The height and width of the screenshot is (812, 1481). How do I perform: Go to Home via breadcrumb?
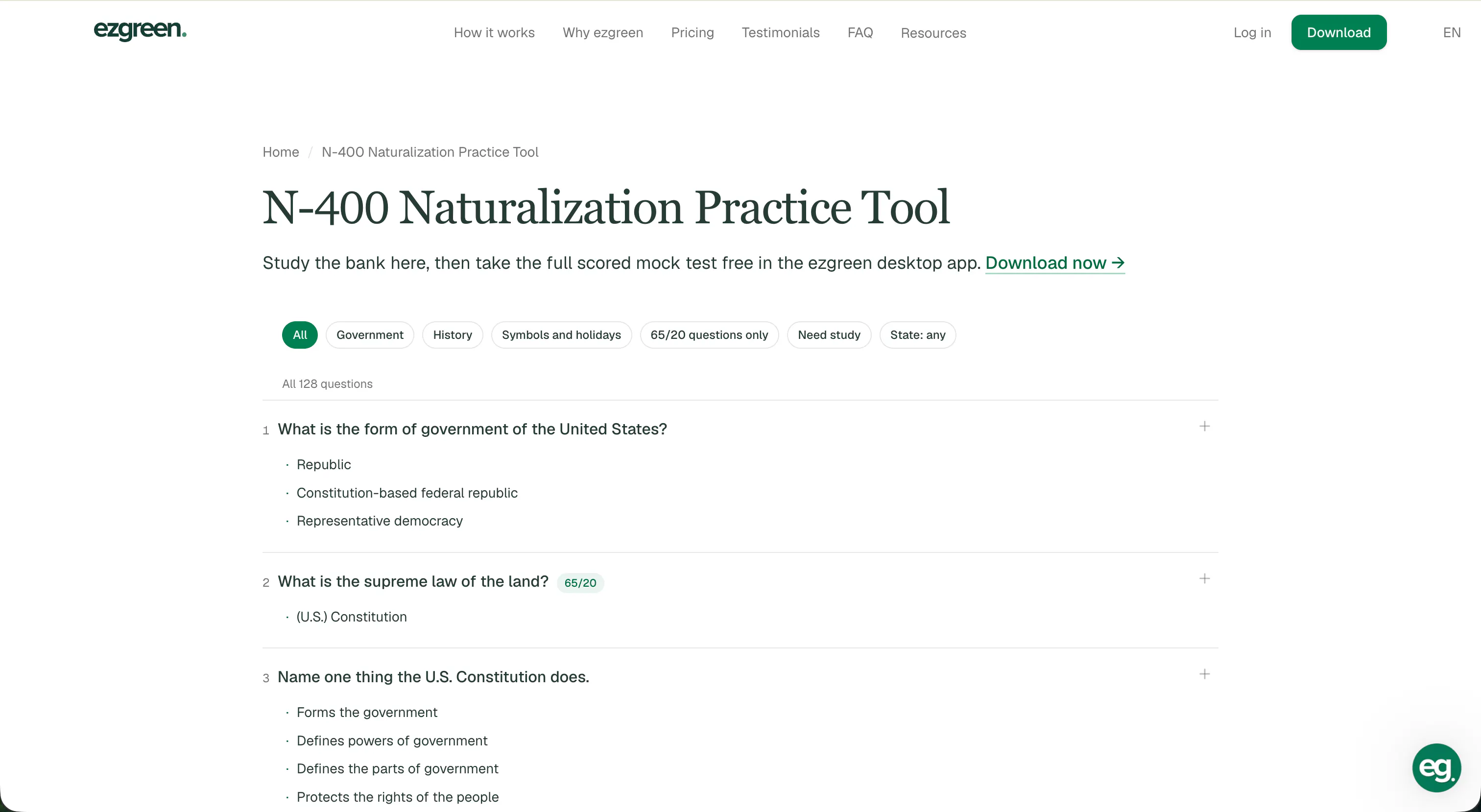coord(281,152)
